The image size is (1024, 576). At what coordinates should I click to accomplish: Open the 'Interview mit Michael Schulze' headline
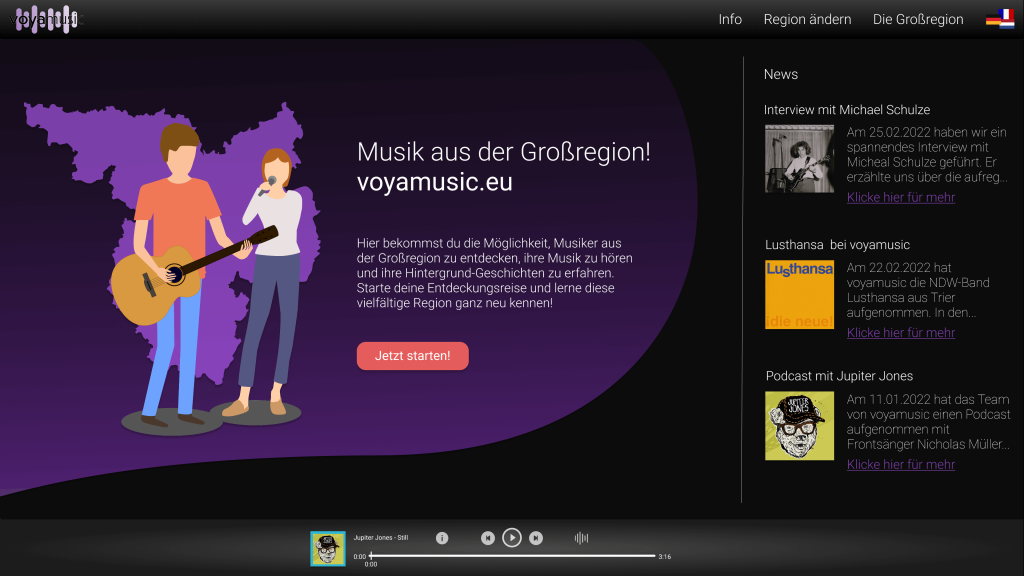tap(847, 109)
